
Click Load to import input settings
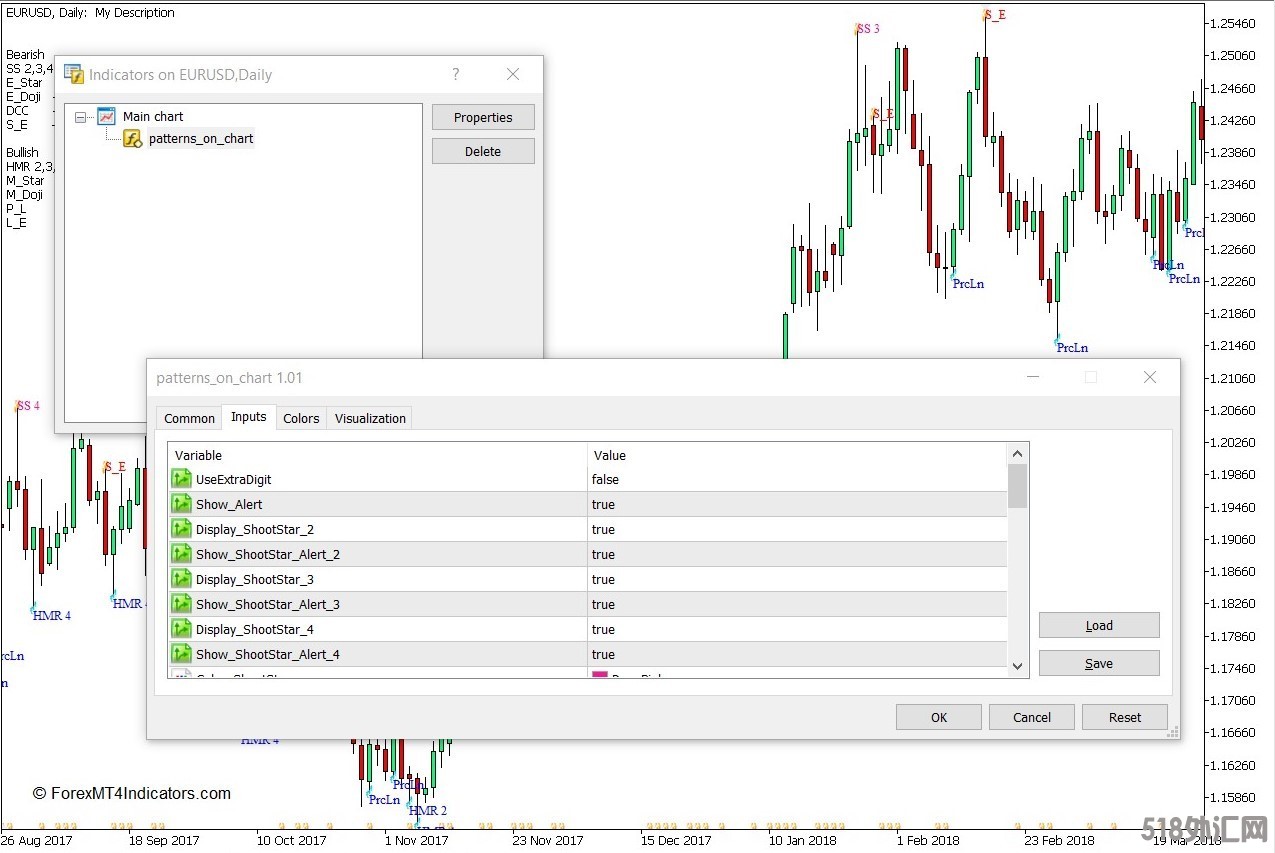(x=1098, y=625)
